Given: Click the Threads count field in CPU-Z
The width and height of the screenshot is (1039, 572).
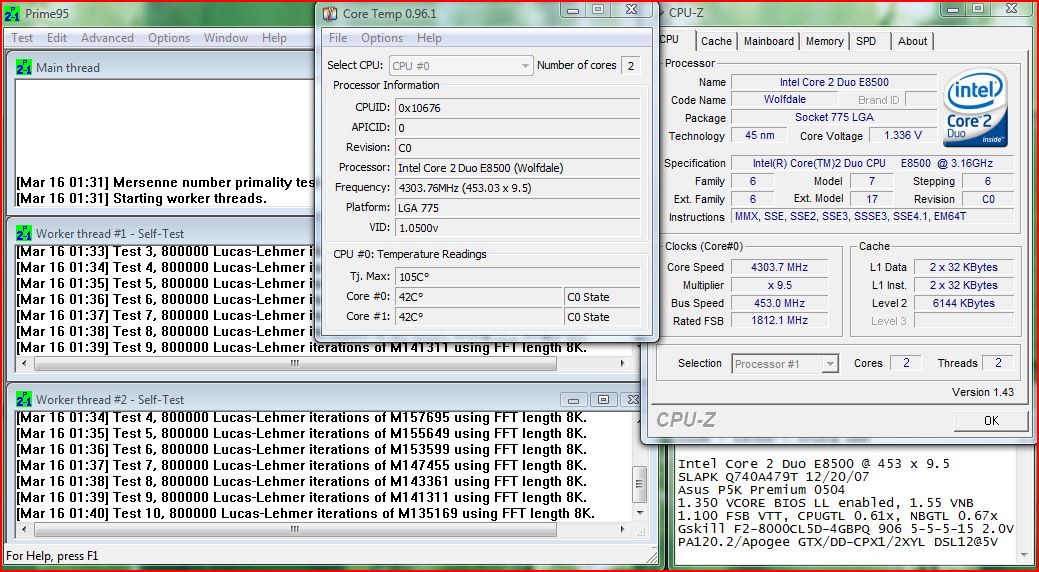Looking at the screenshot, I should click(x=998, y=363).
